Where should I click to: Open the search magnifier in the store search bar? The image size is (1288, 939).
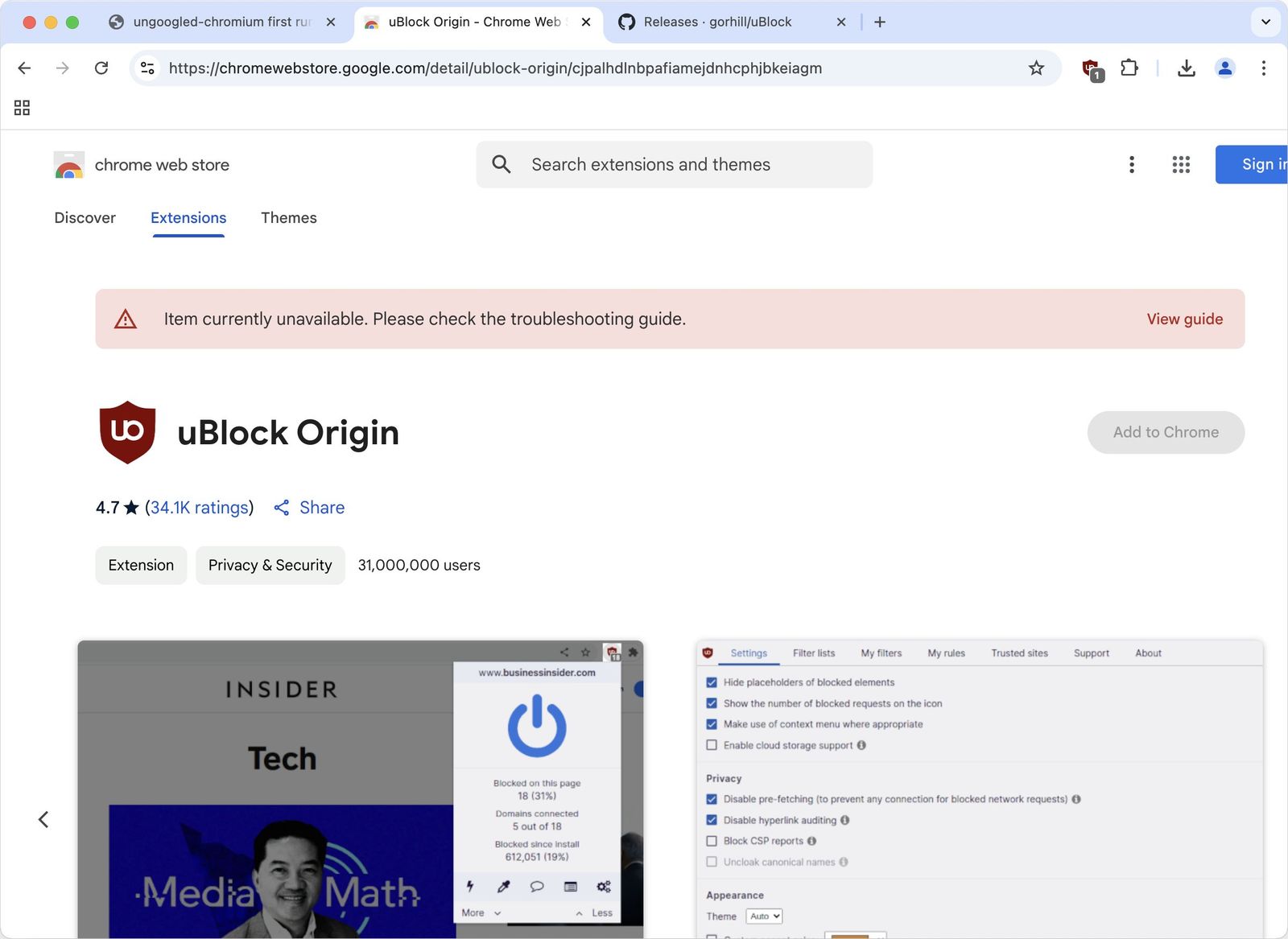point(501,164)
